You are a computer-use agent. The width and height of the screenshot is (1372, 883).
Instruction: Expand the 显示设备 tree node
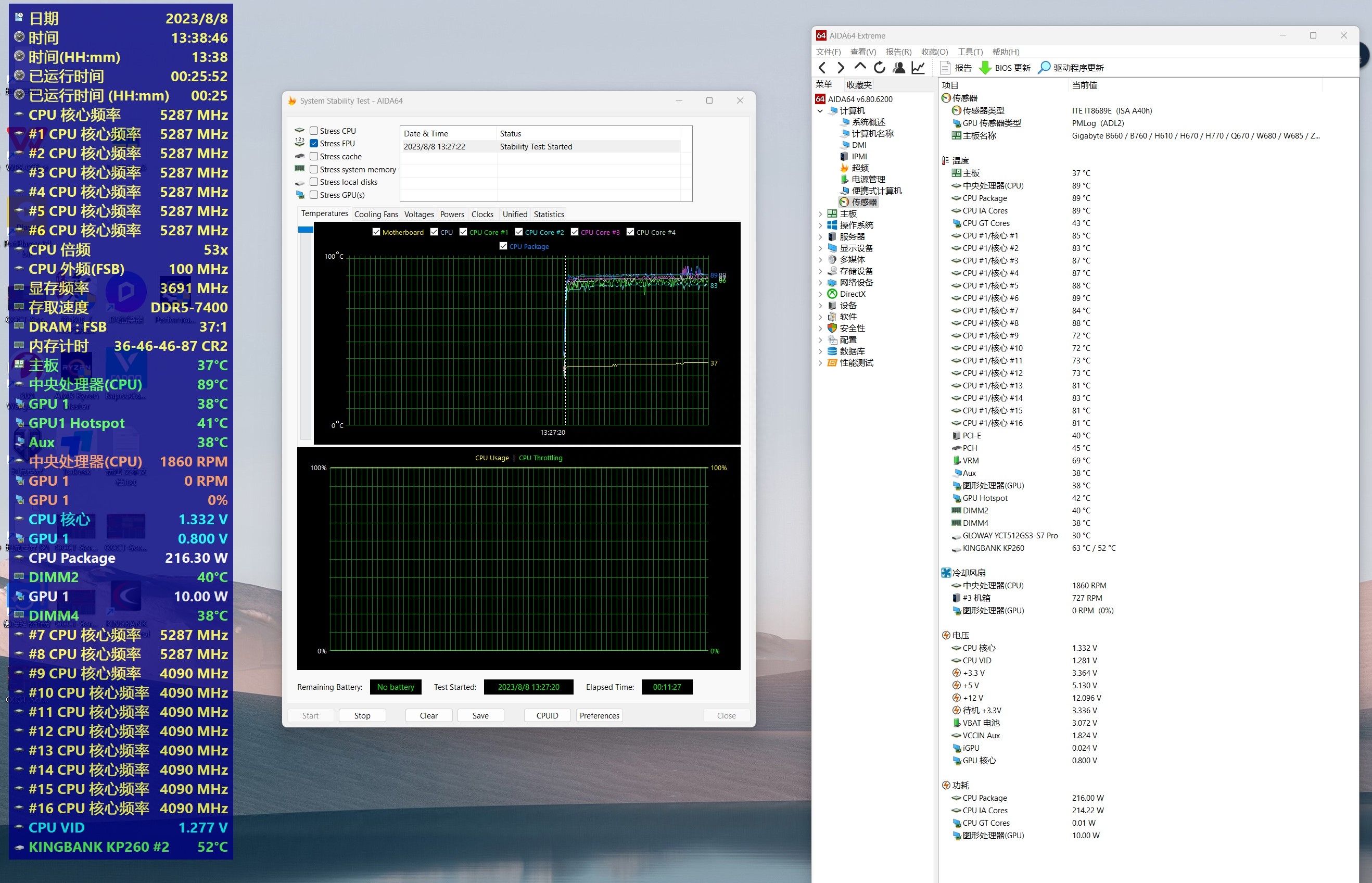pos(820,248)
